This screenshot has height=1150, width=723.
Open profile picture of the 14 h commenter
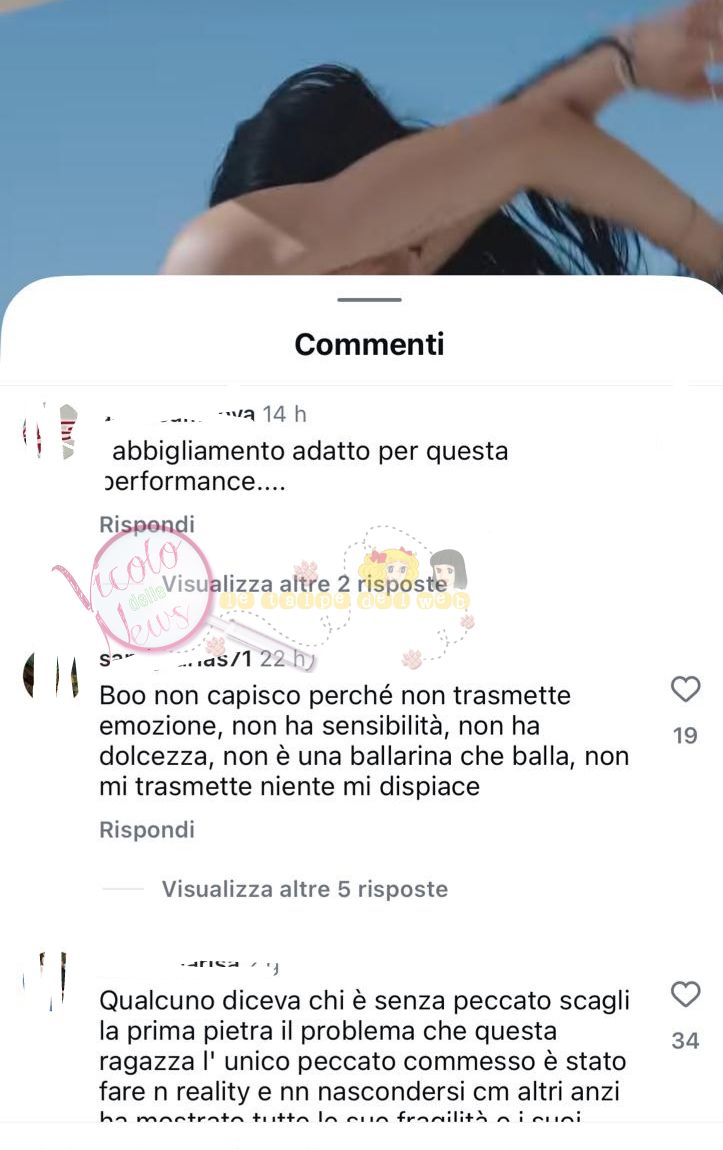(x=50, y=431)
